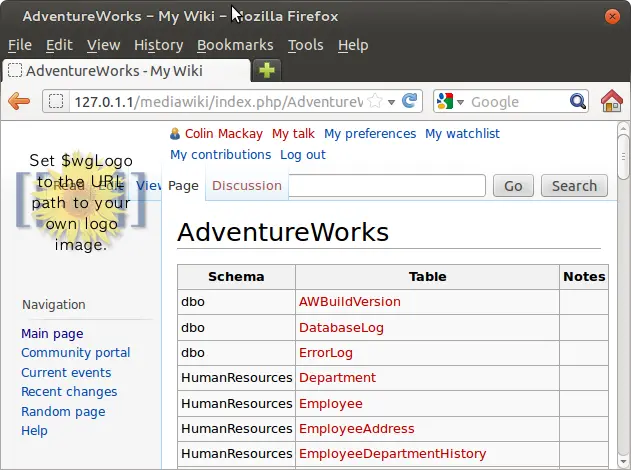Click the vertical scrollbar handle
Viewport: 631px width, 470px height.
click(x=623, y=157)
